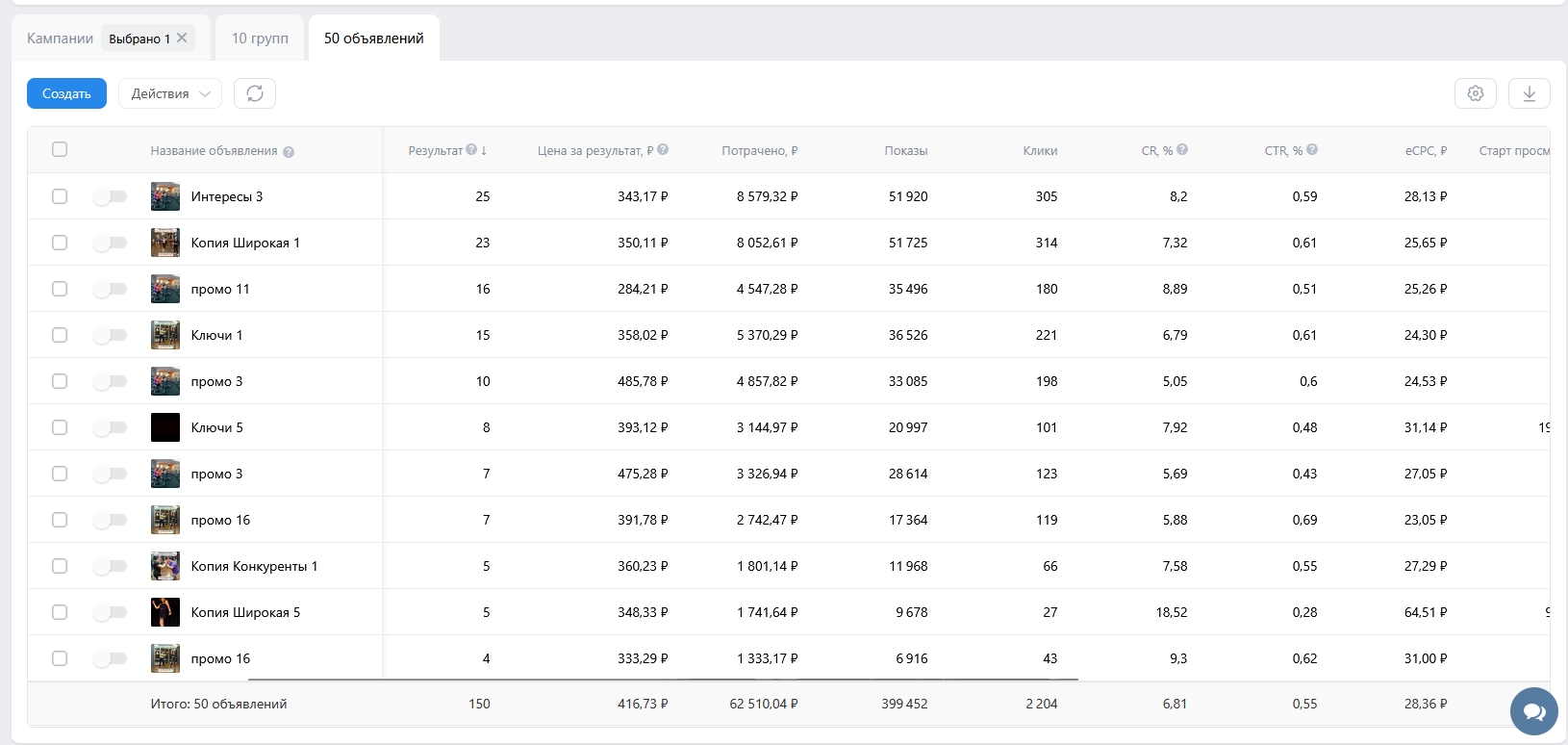This screenshot has width=1568, height=745.
Task: Remove the selected campaign filter chip
Action: [x=182, y=39]
